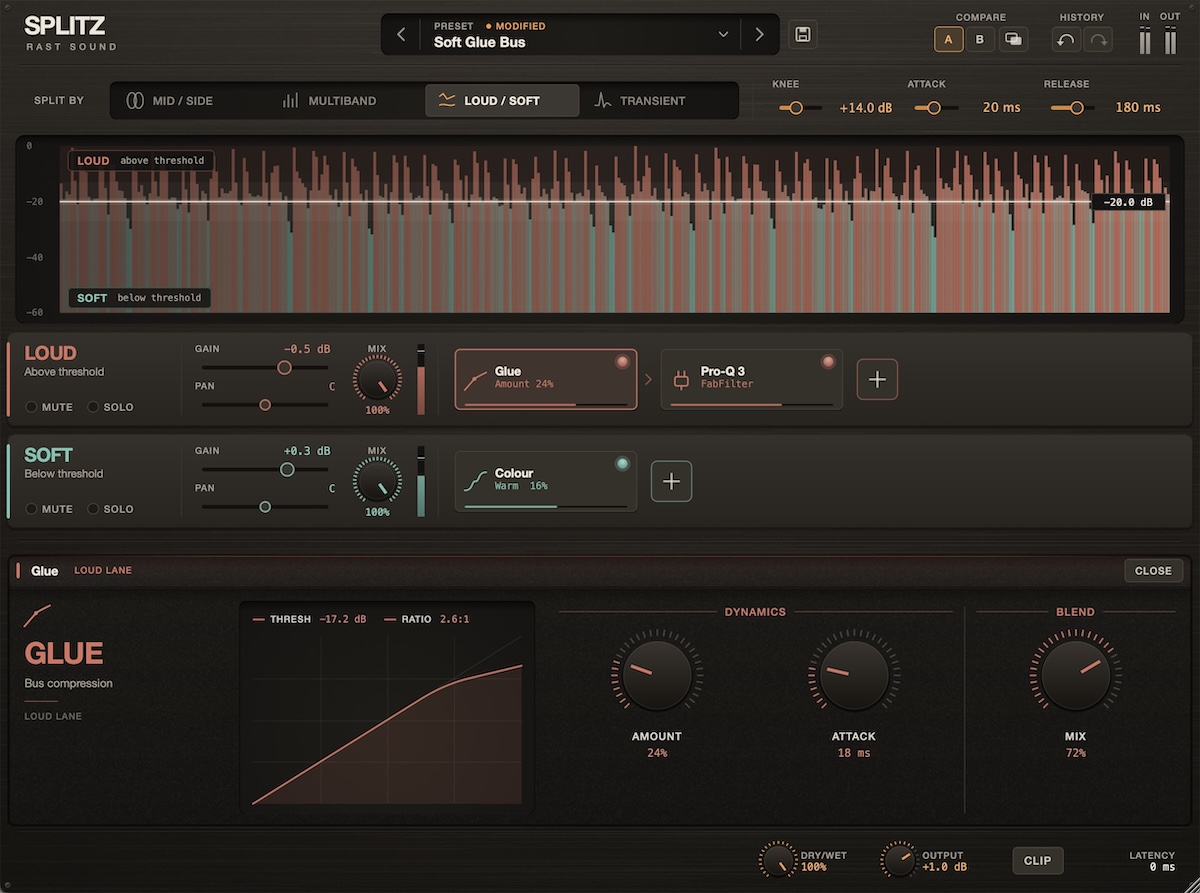1200x893 pixels.
Task: Click the Multiband bars icon
Action: pyautogui.click(x=290, y=100)
